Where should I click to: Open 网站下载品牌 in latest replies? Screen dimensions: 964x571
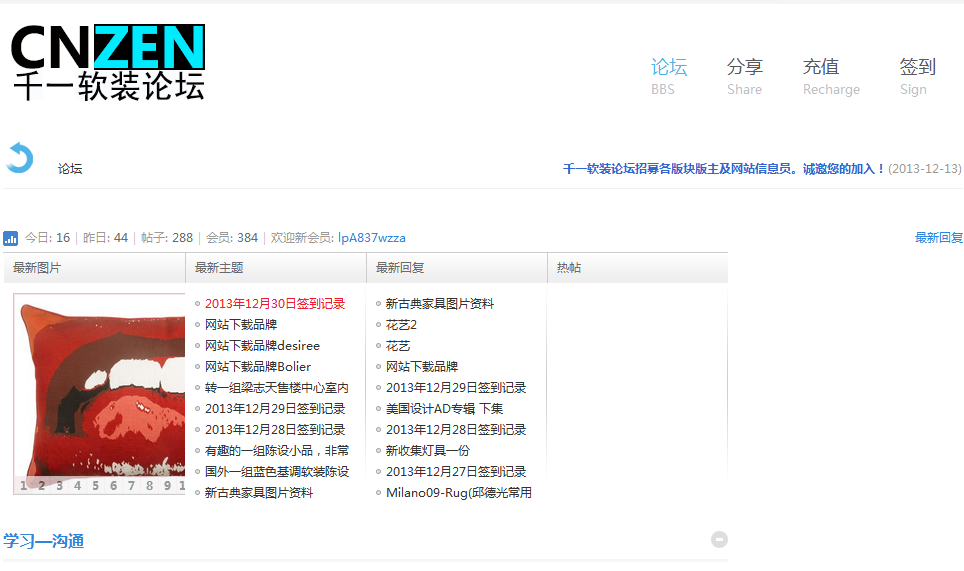422,366
